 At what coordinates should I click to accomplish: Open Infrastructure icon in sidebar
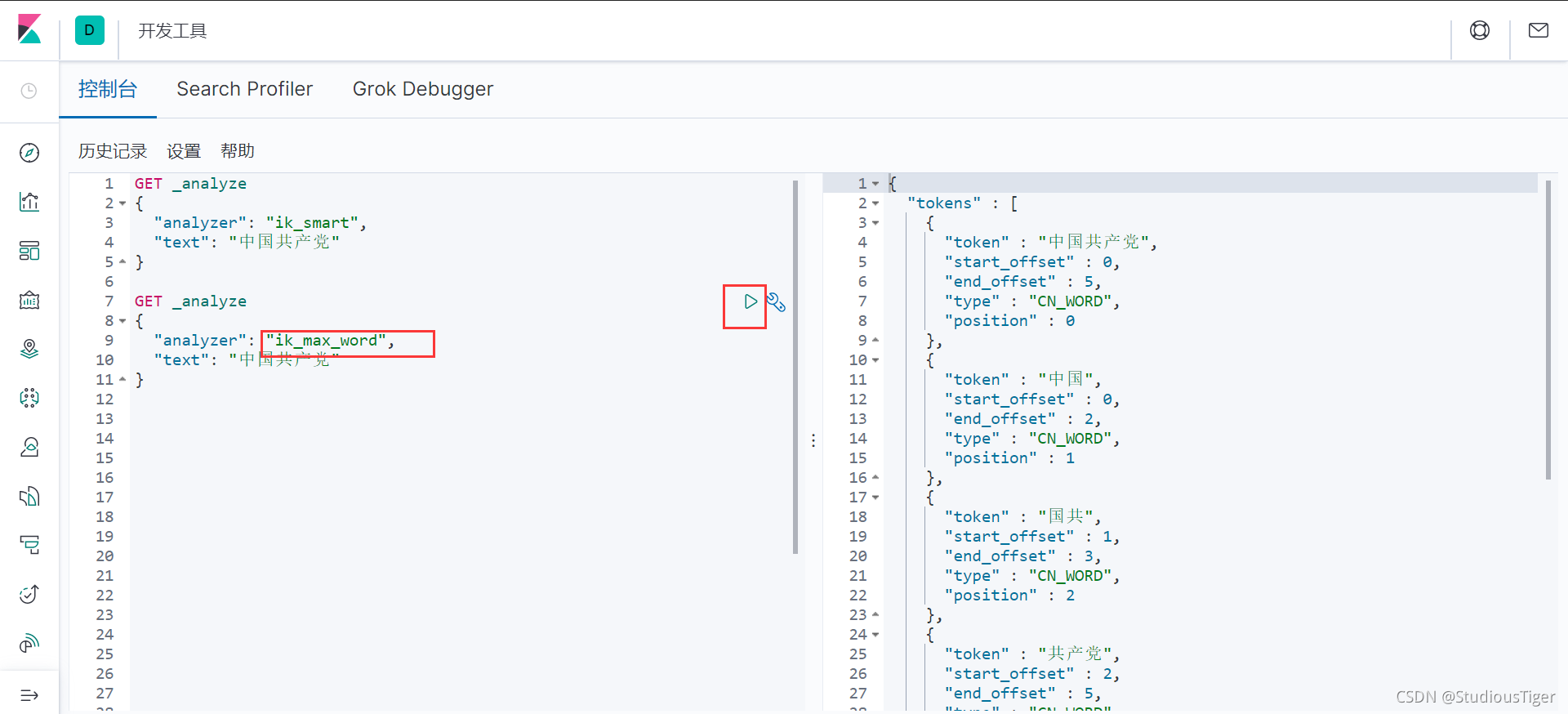29,447
